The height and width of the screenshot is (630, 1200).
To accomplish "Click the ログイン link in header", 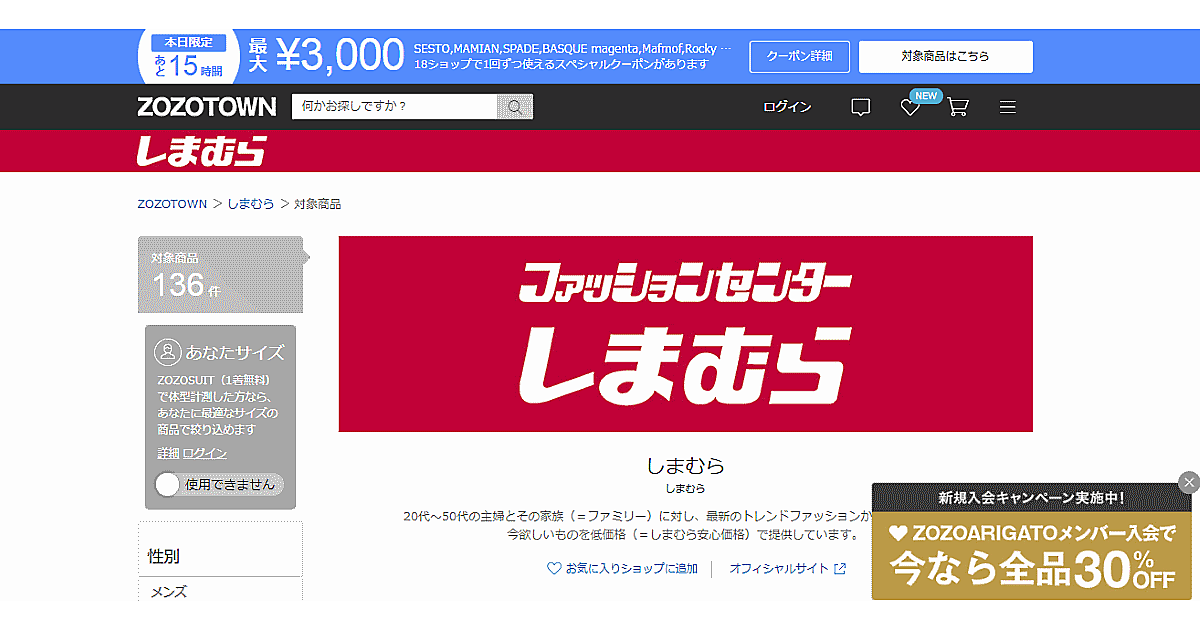I will click(787, 107).
